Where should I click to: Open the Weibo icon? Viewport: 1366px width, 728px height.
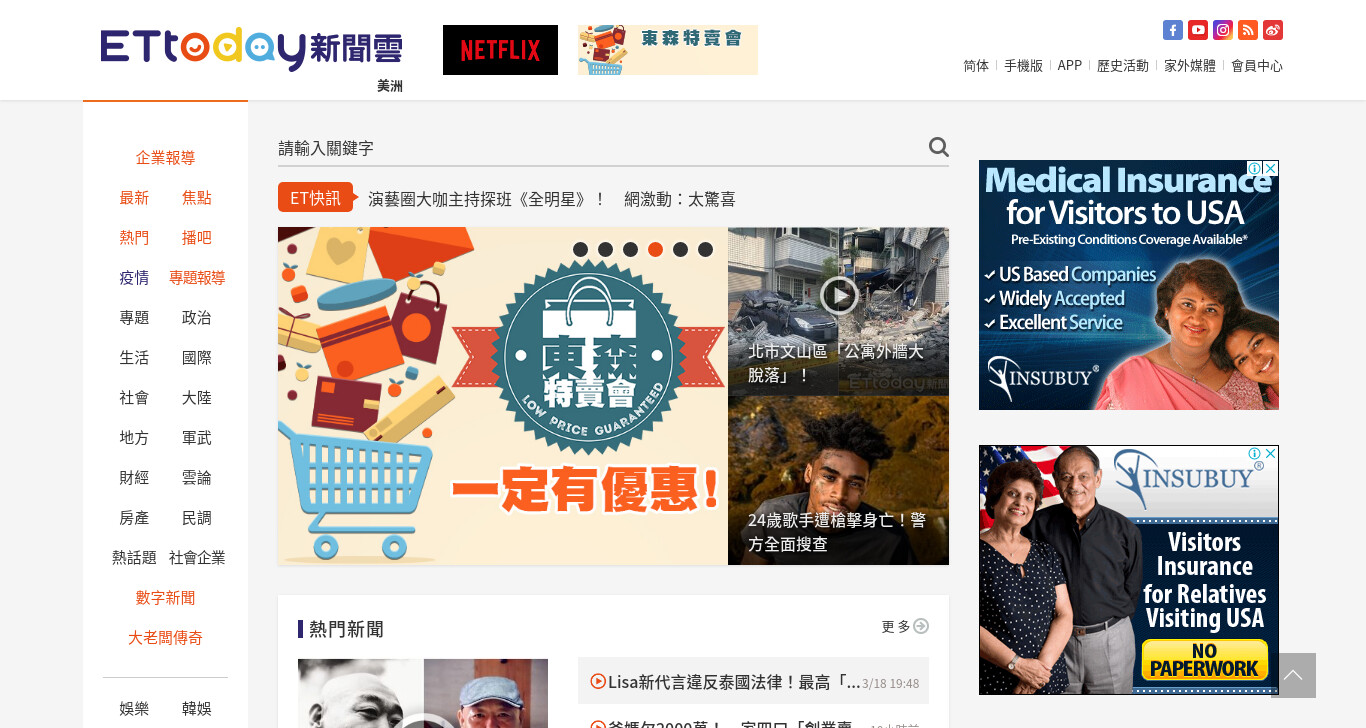point(1273,30)
